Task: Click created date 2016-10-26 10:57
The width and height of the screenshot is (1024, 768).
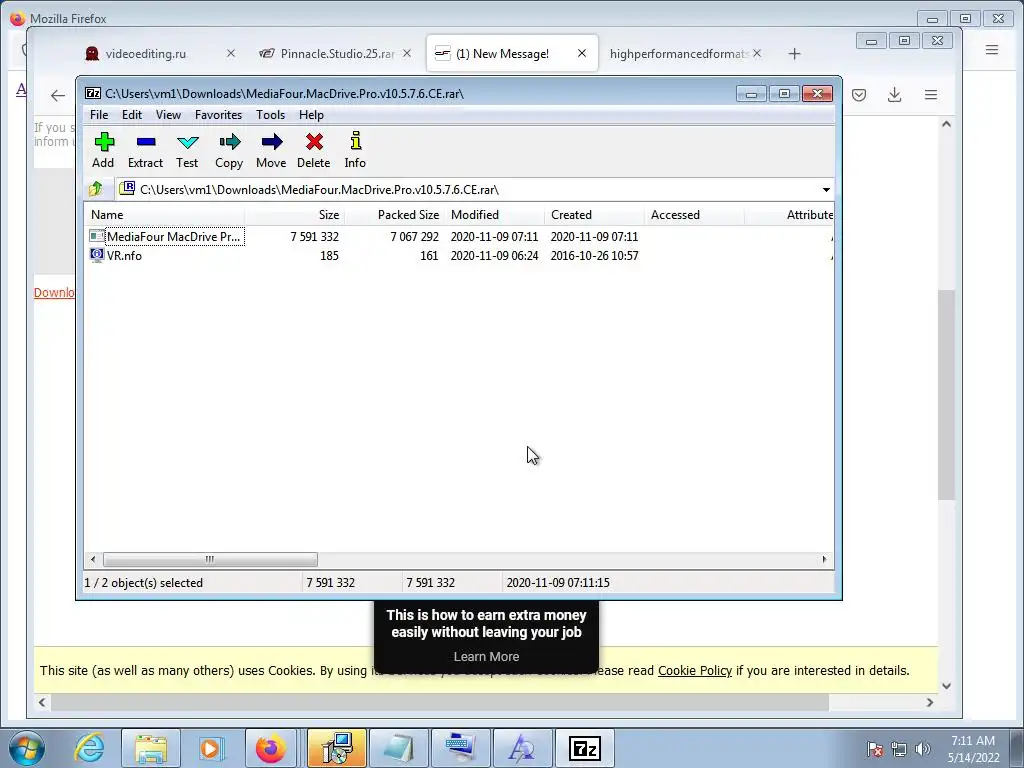Action: pyautogui.click(x=594, y=255)
